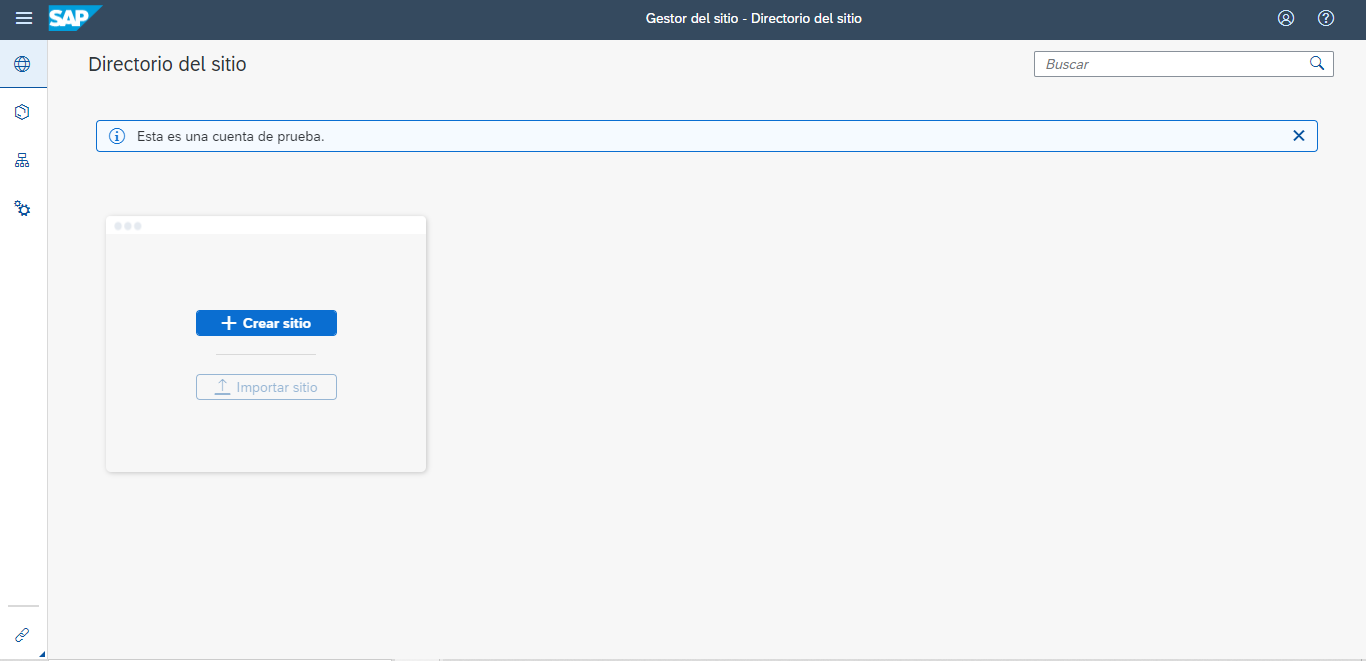
Task: Open the hamburger navigation menu
Action: (x=24, y=18)
